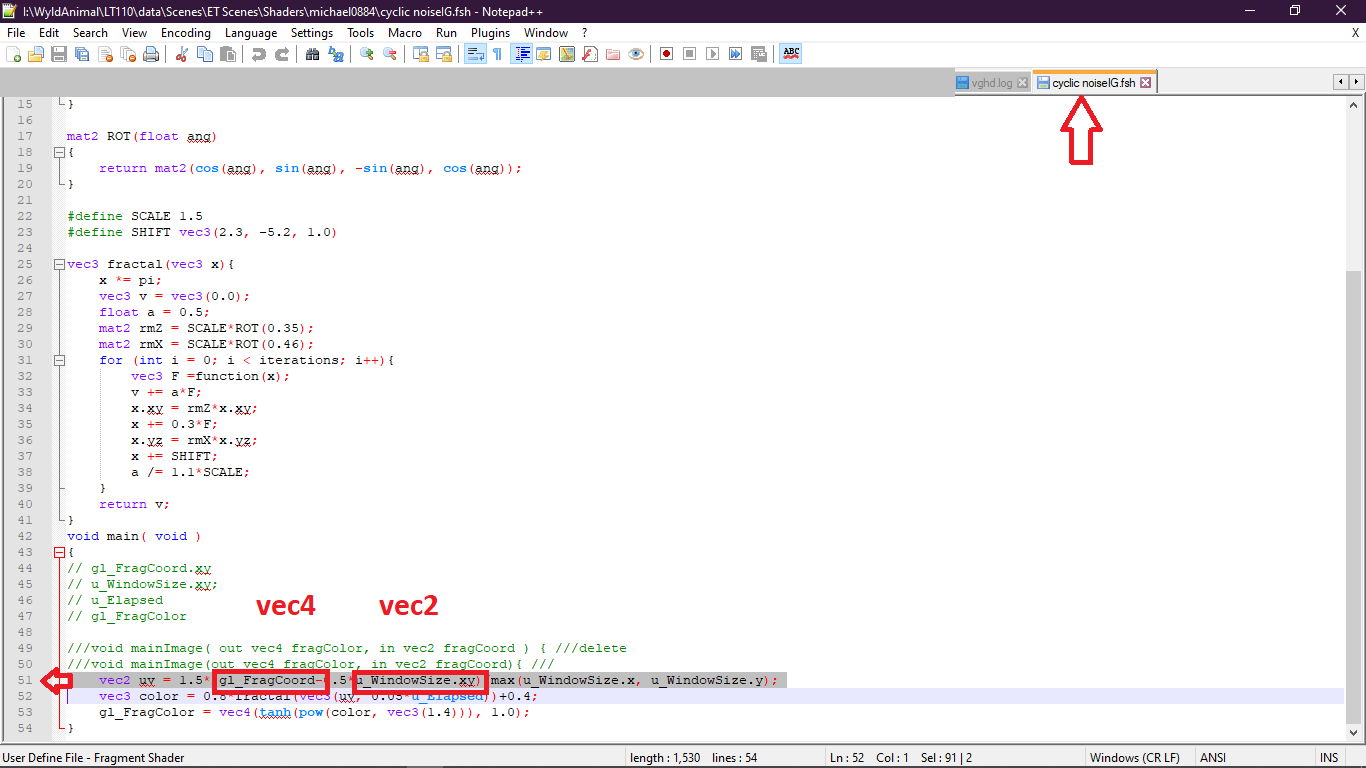This screenshot has height=768, width=1366.
Task: Click the Save file toolbar icon
Action: tap(59, 54)
